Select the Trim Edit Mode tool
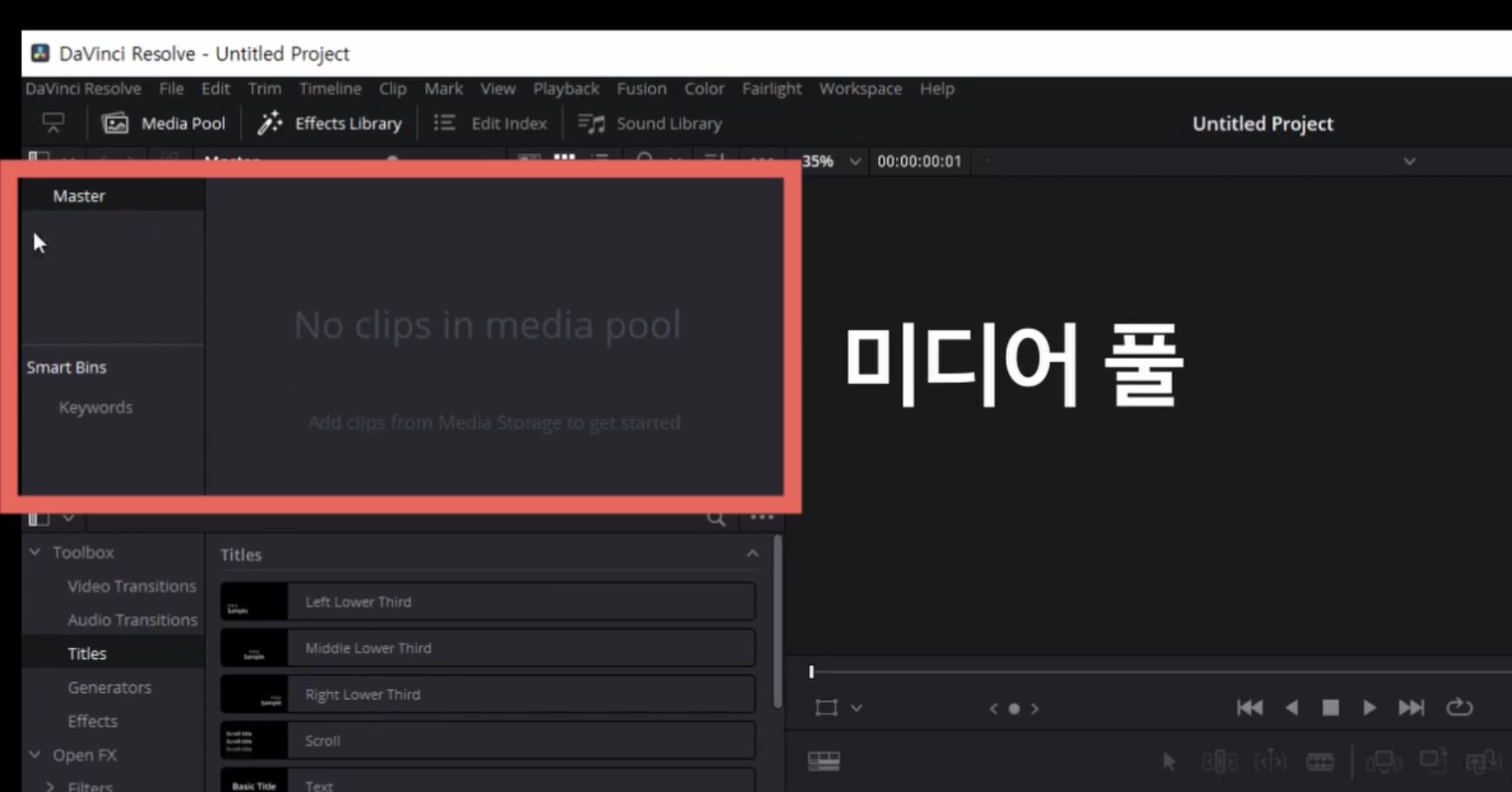1512x792 pixels. click(x=1220, y=762)
